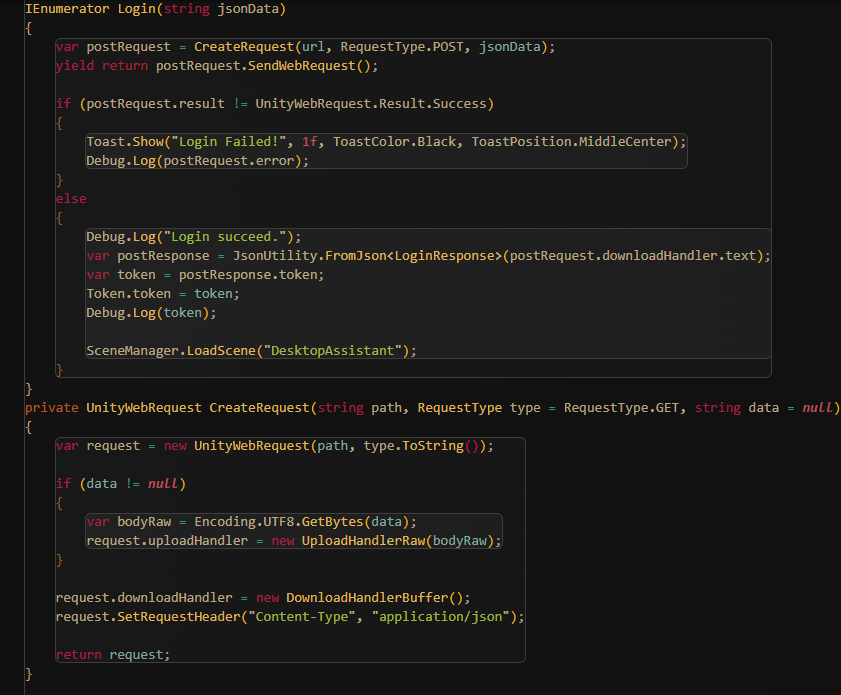Click the 'else' keyword
This screenshot has width=841, height=695.
pyautogui.click(x=71, y=199)
